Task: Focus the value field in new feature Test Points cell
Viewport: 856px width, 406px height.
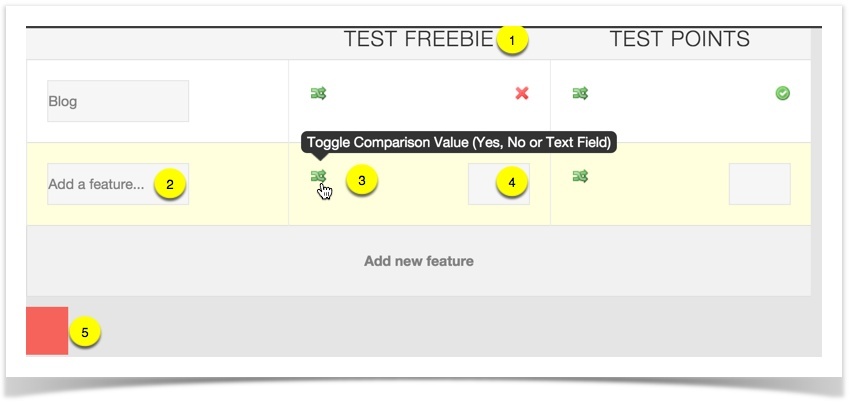Action: (759, 184)
